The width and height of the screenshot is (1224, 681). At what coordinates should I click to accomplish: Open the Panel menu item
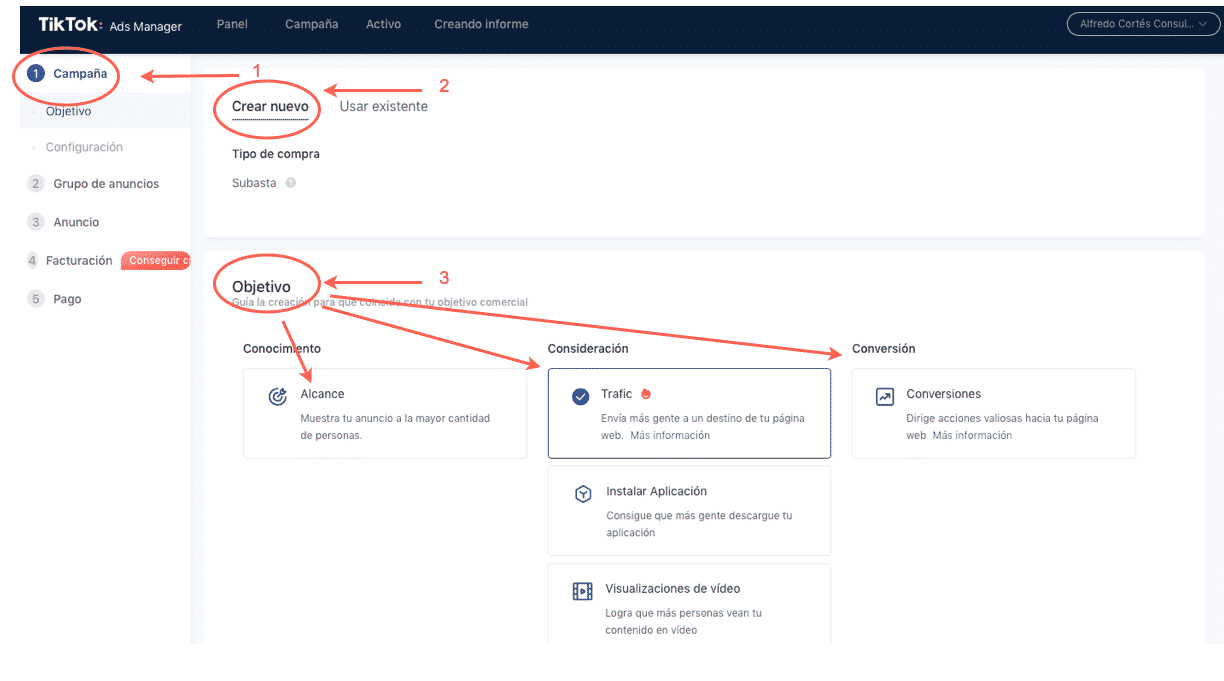pos(232,23)
